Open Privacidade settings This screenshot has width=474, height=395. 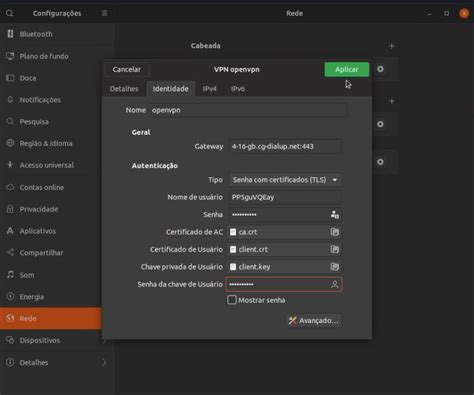point(51,209)
